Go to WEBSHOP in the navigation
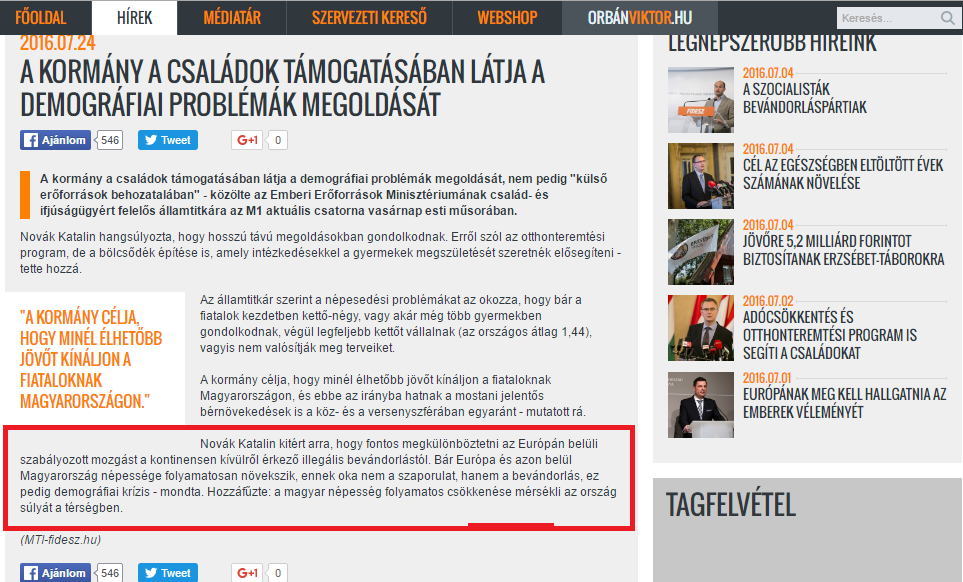Image resolution: width=963 pixels, height=582 pixels. 507,18
